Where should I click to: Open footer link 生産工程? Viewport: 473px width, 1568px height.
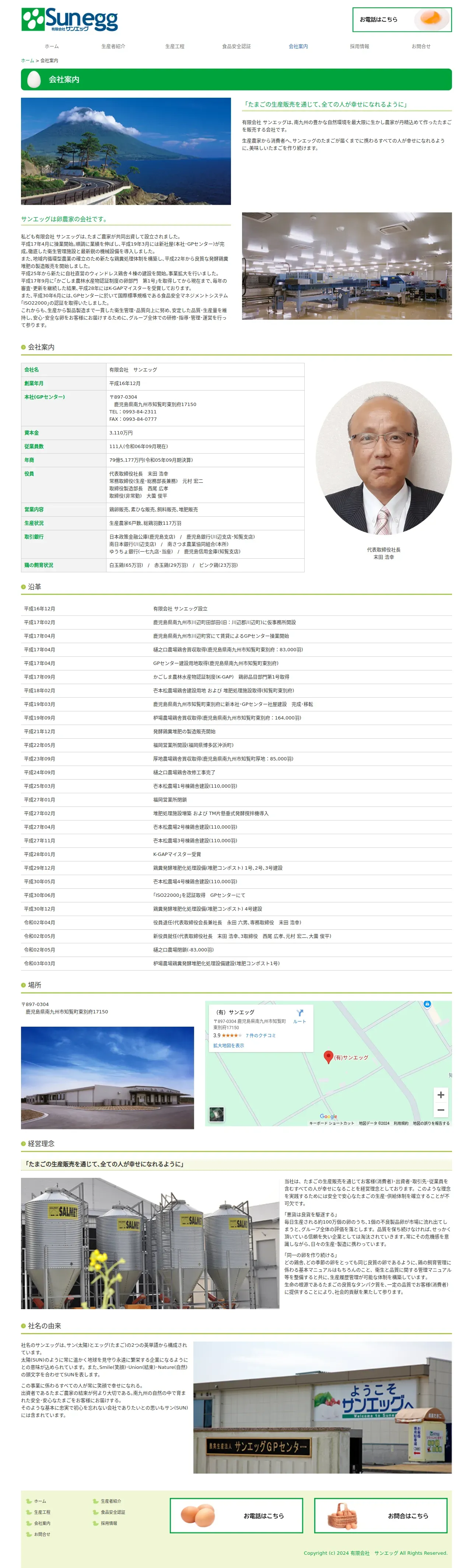pyautogui.click(x=42, y=1512)
